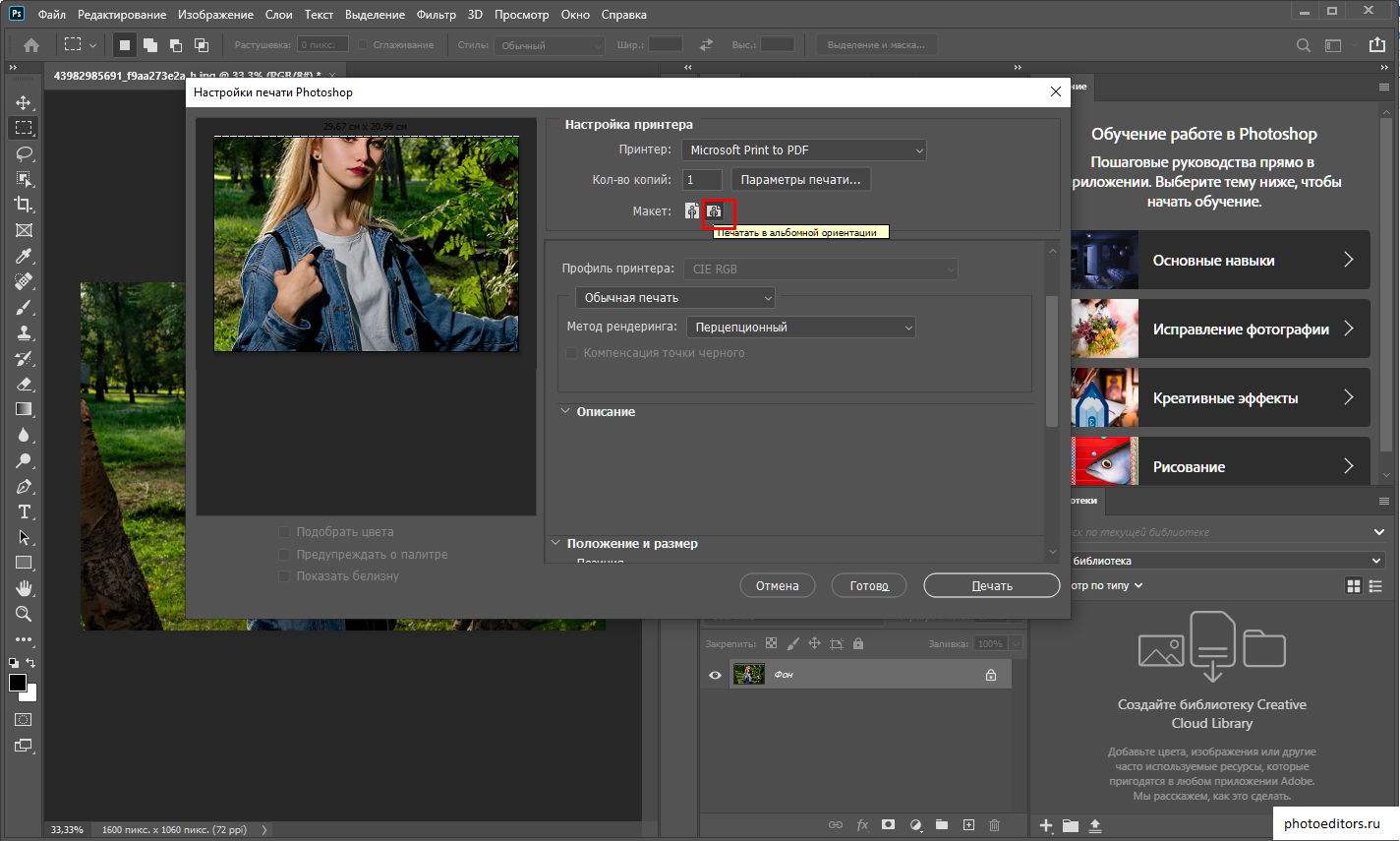
Task: Open Обычная печать dropdown
Action: point(675,298)
